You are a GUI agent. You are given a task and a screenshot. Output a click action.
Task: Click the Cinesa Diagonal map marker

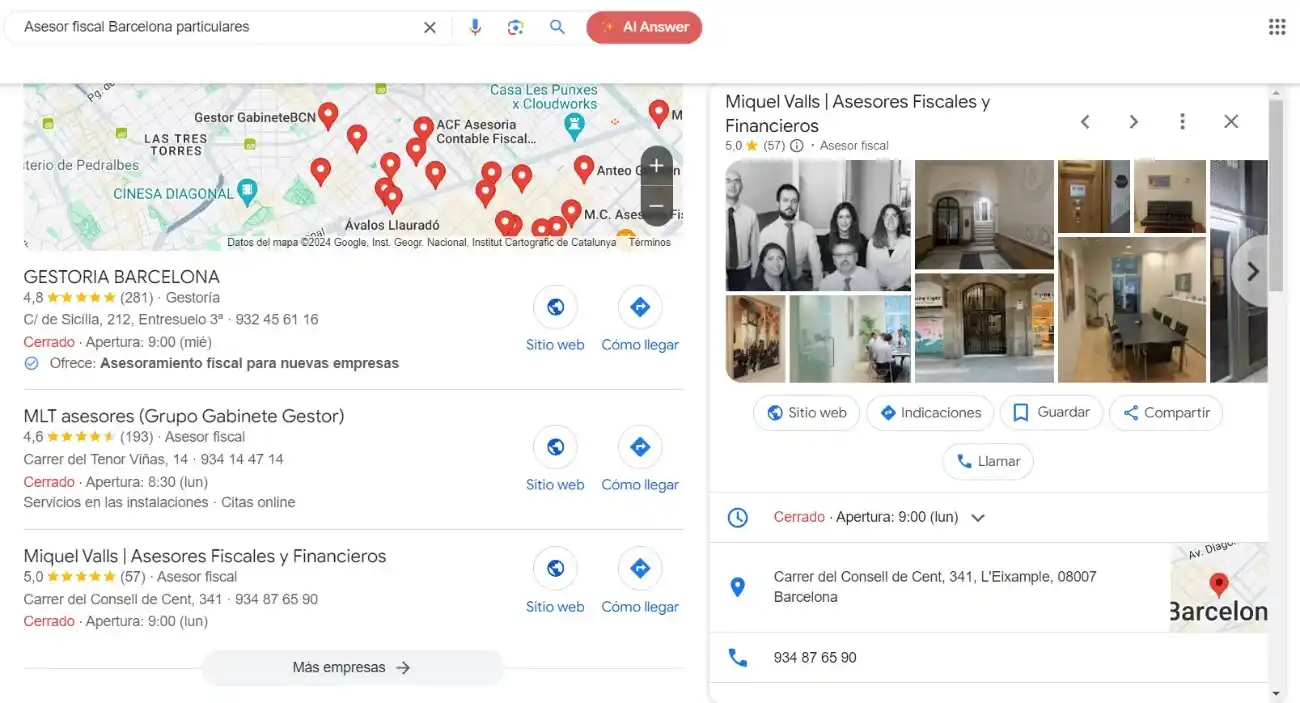248,191
